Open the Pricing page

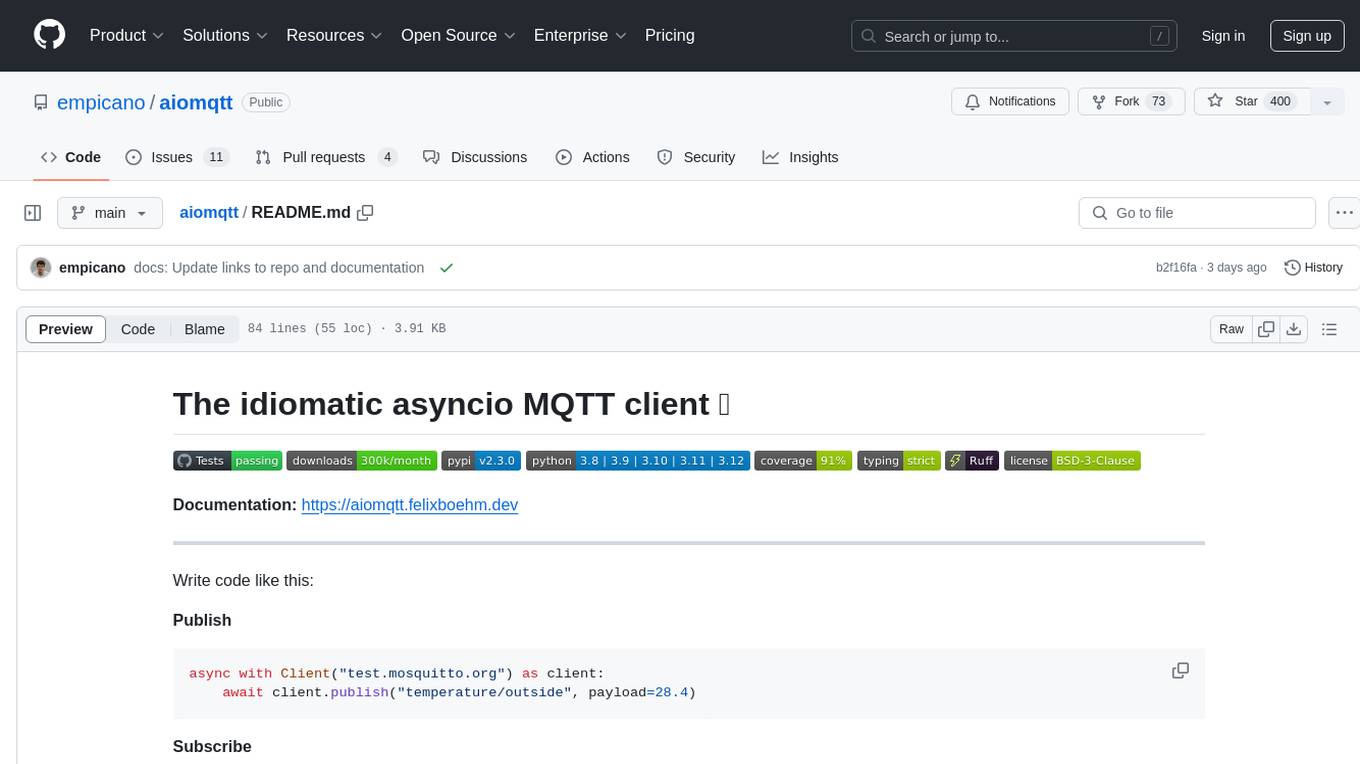670,35
